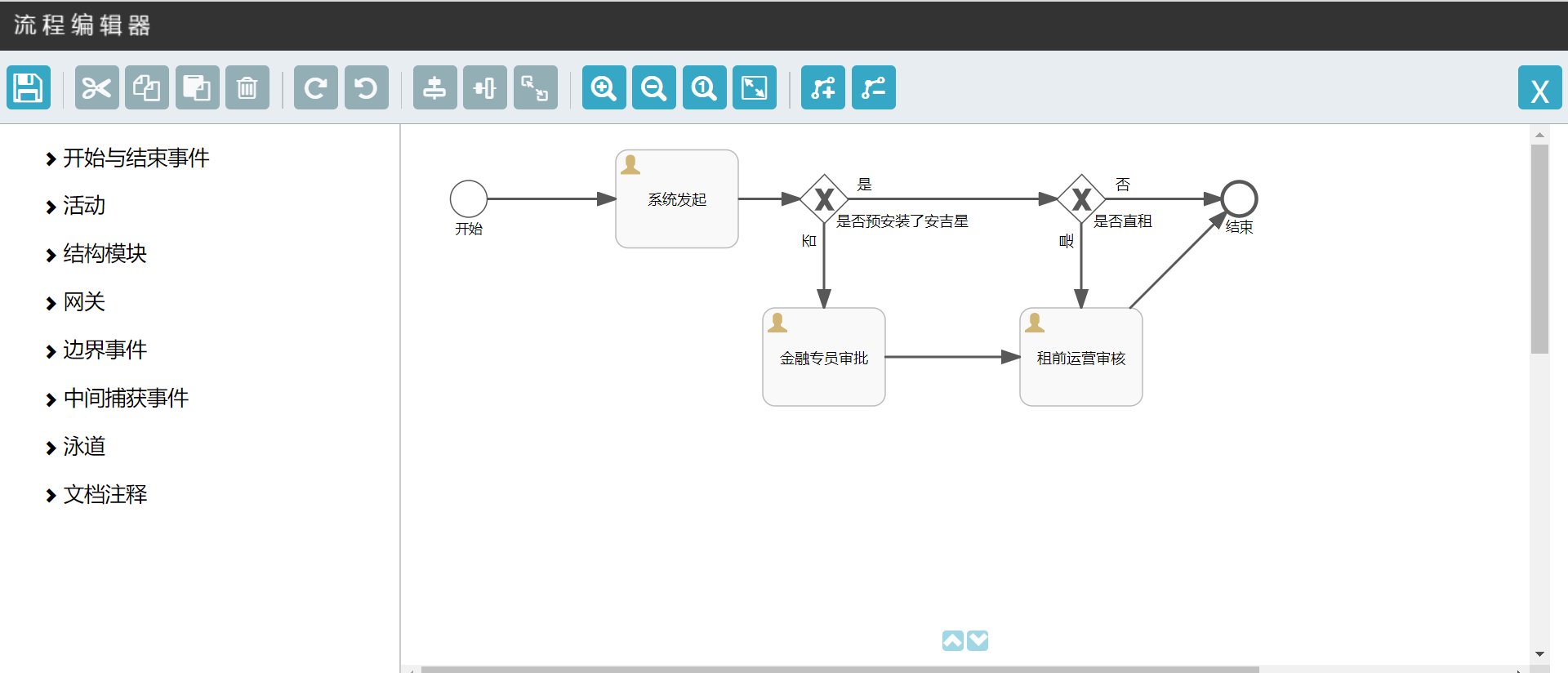1568x673 pixels.
Task: Click the horizontal scrollbar at canvas bottom
Action: coord(840,670)
